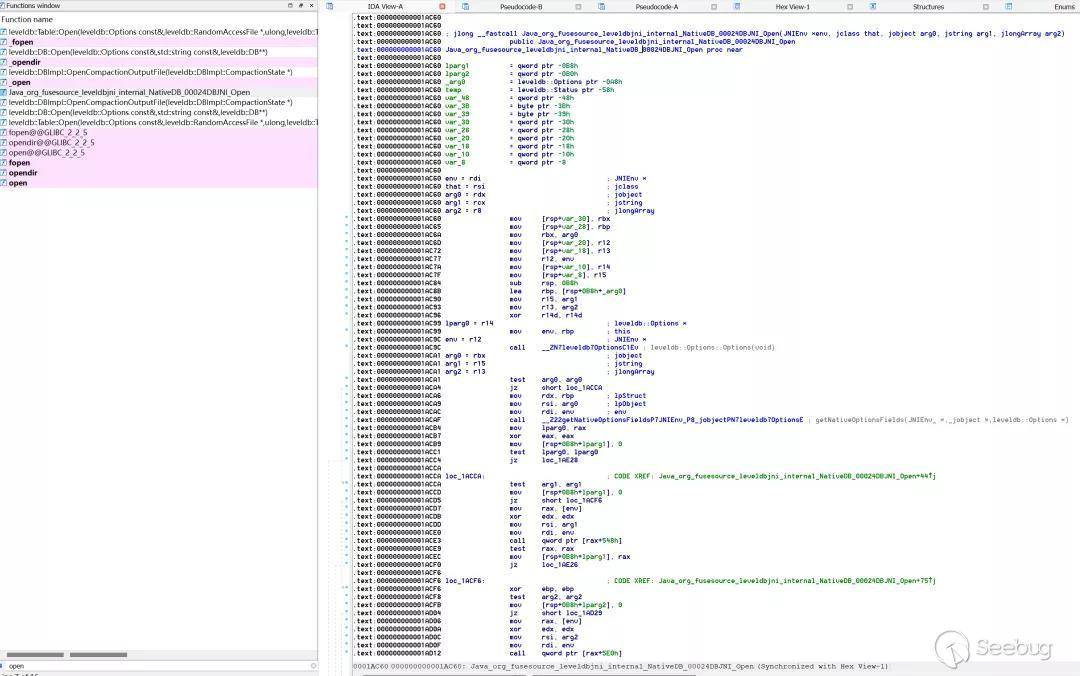The width and height of the screenshot is (1080, 676).
Task: Toggle breakpoint dot at address 1AC84
Action: [346, 283]
